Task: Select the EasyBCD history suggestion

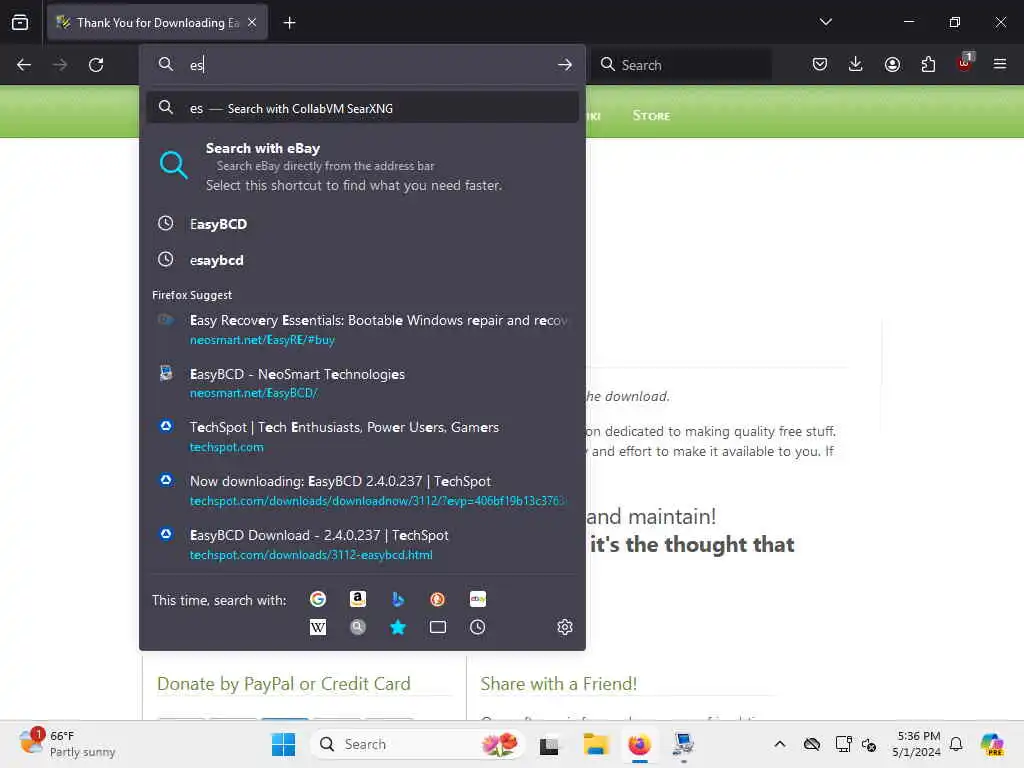Action: pyautogui.click(x=362, y=224)
